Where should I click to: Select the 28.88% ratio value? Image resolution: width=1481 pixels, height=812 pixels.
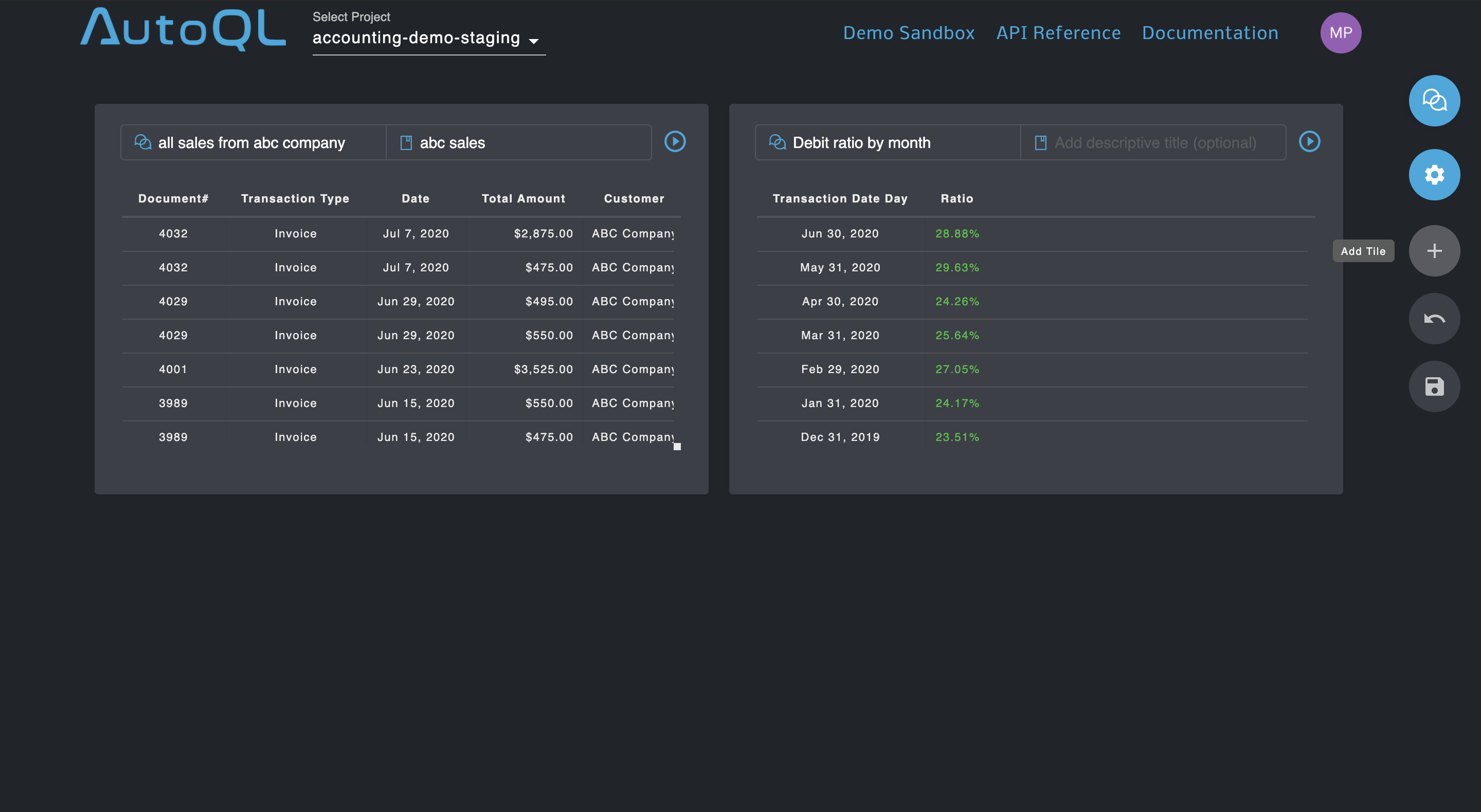956,233
